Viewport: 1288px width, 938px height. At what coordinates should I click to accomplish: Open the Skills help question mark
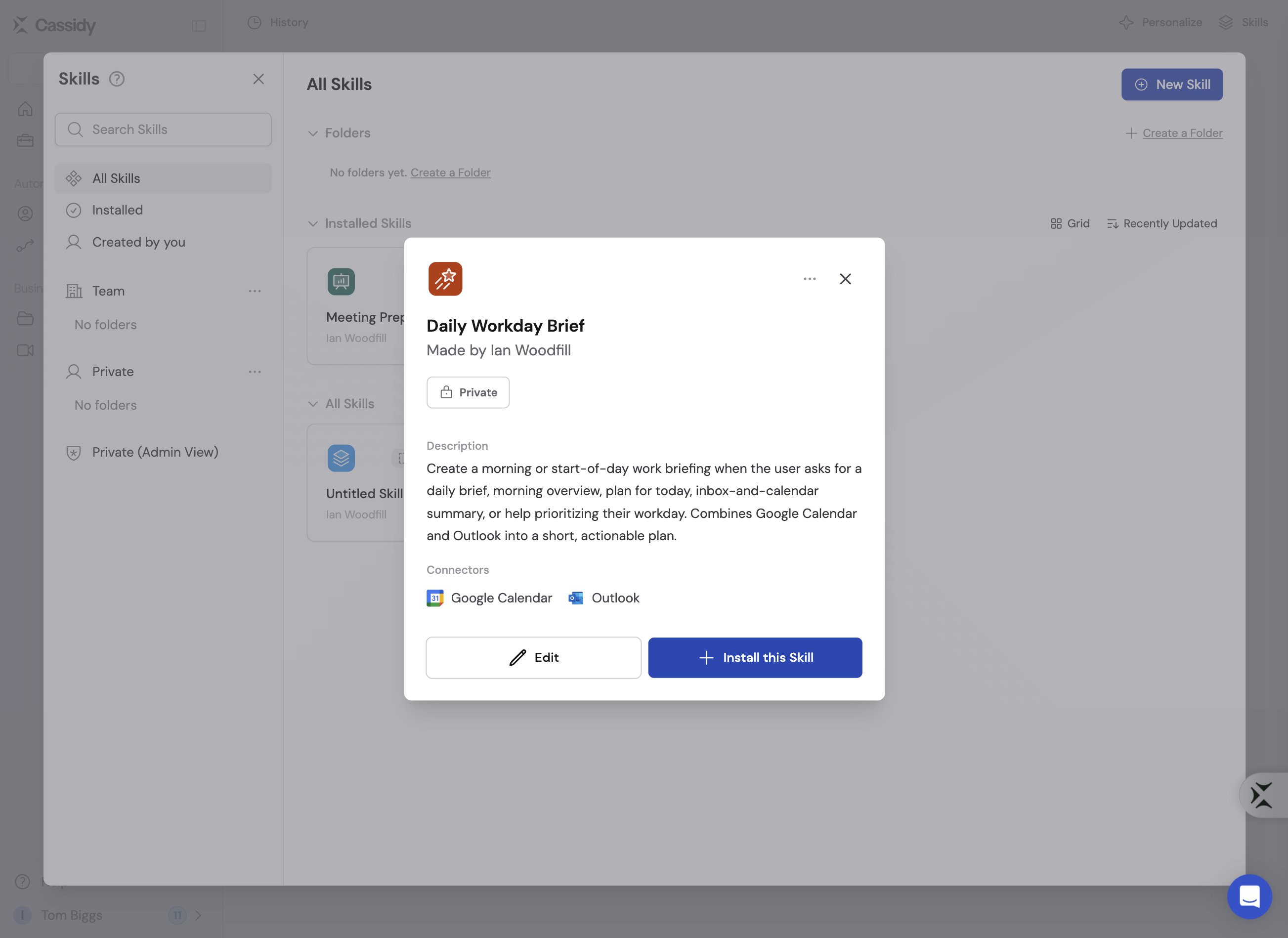[x=117, y=79]
